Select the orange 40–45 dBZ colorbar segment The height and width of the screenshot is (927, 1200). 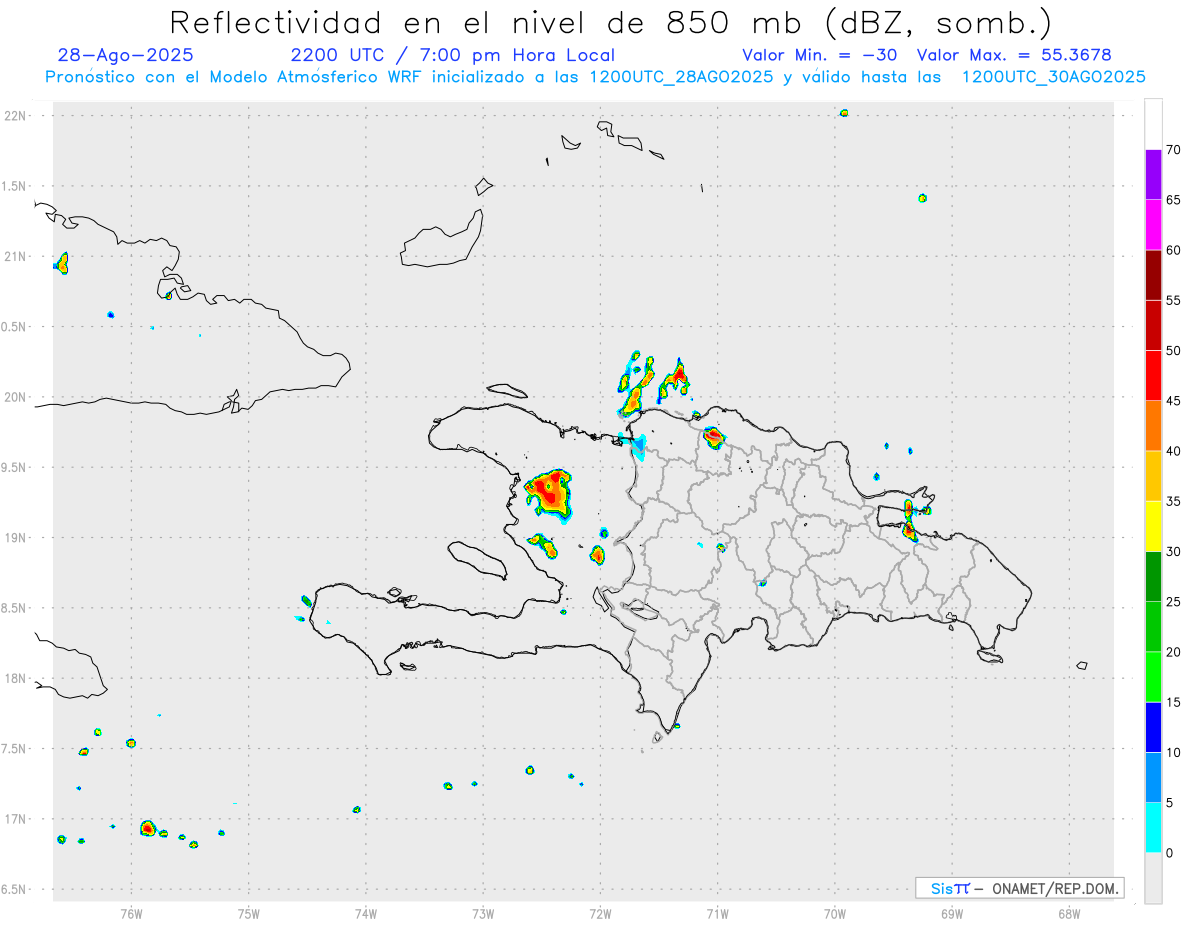[x=1153, y=426]
